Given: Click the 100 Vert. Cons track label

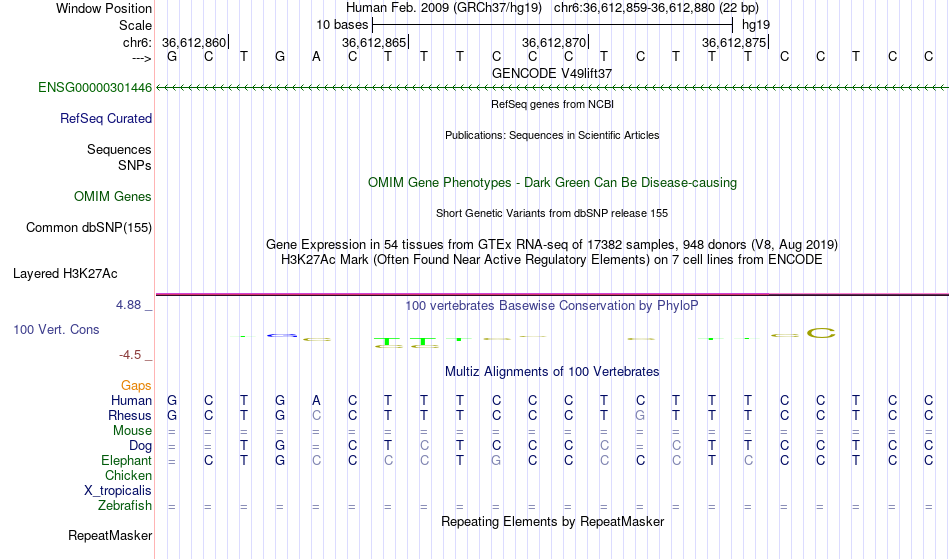Looking at the screenshot, I should point(56,329).
